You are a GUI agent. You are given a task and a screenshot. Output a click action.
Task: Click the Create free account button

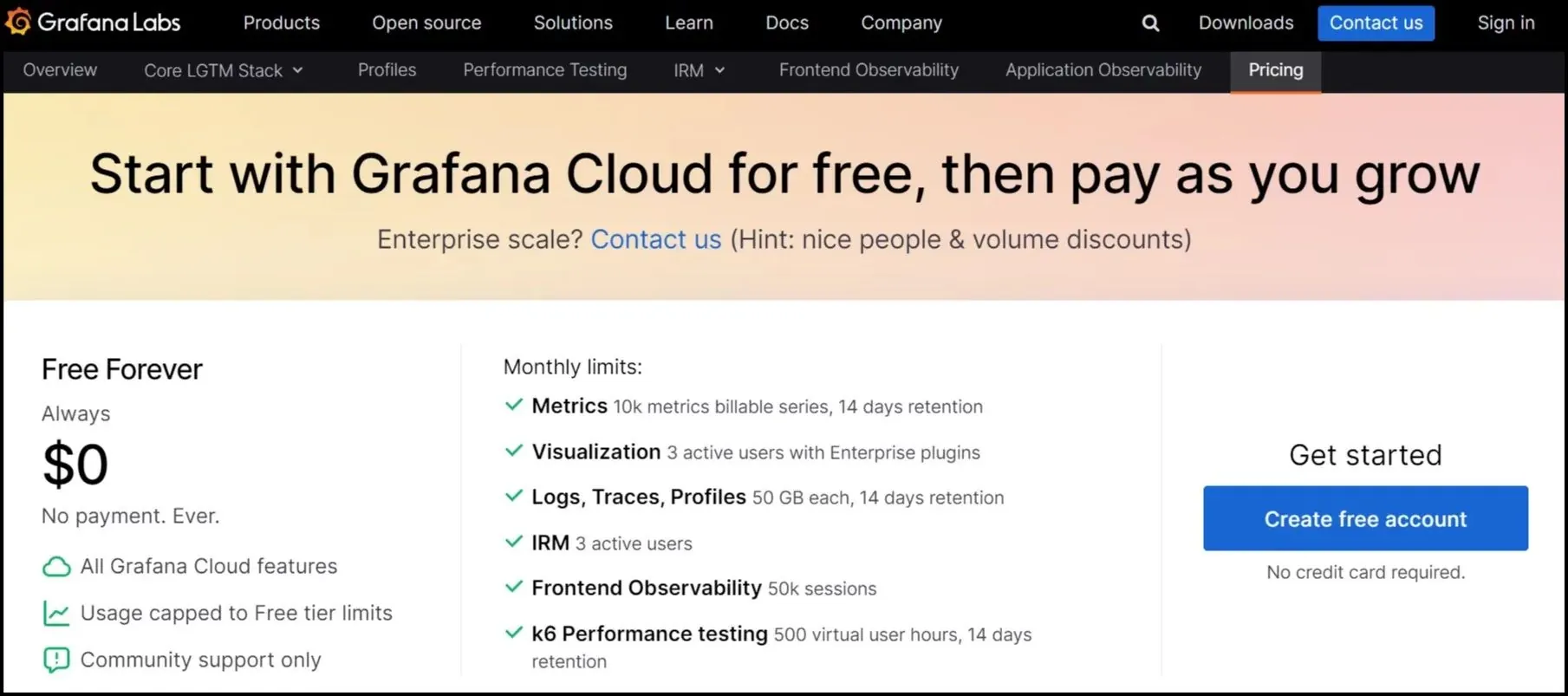pos(1365,518)
